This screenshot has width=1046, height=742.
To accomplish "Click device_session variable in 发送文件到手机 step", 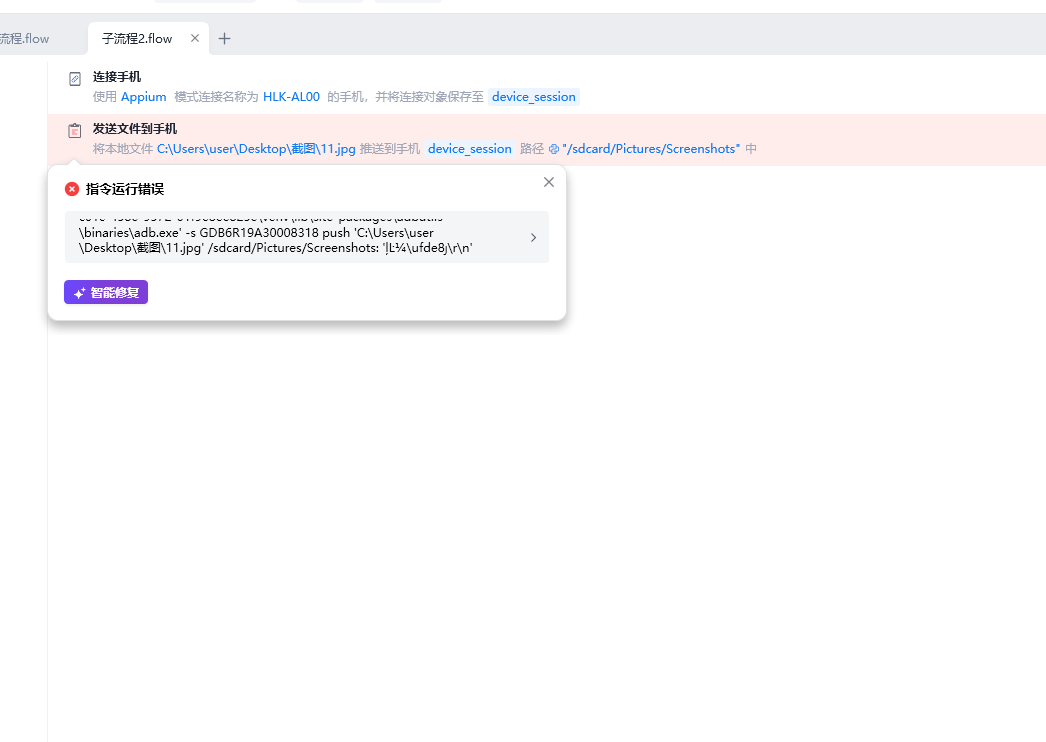I will coord(470,149).
